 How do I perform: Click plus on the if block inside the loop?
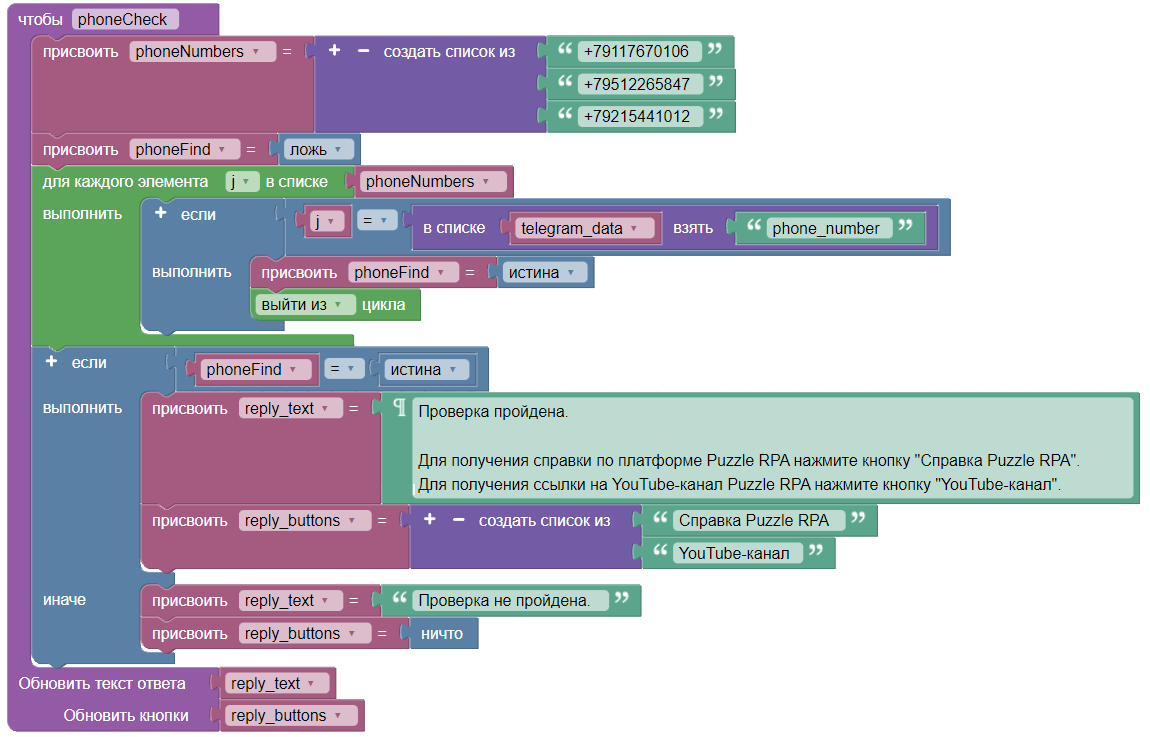pos(161,213)
